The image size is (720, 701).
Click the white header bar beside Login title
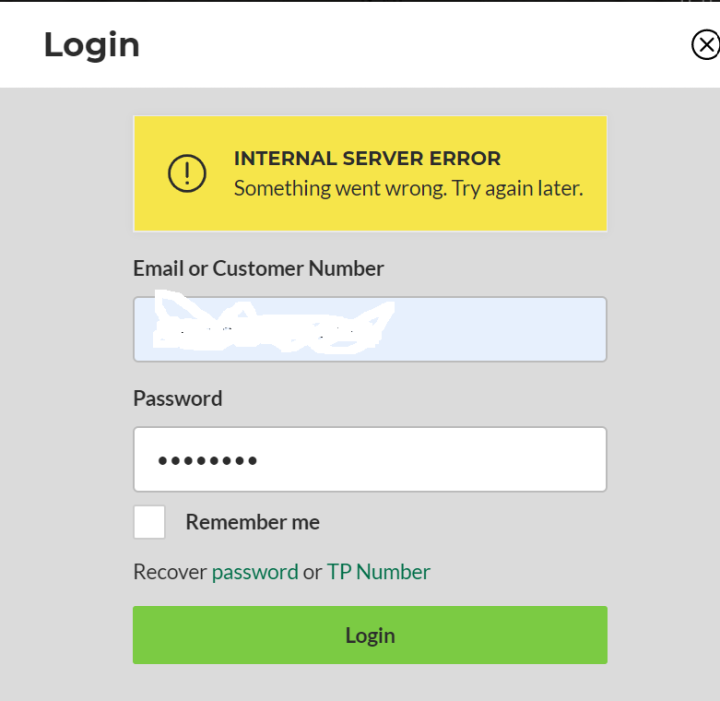coord(400,45)
